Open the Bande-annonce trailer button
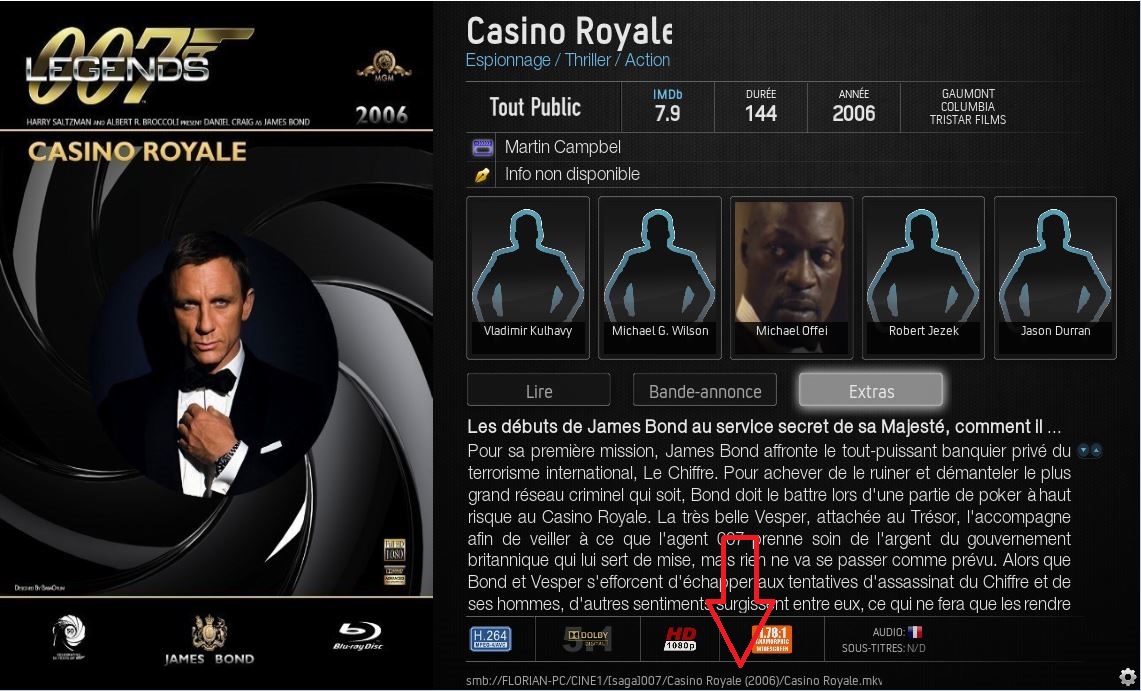1141x691 pixels. pos(705,391)
